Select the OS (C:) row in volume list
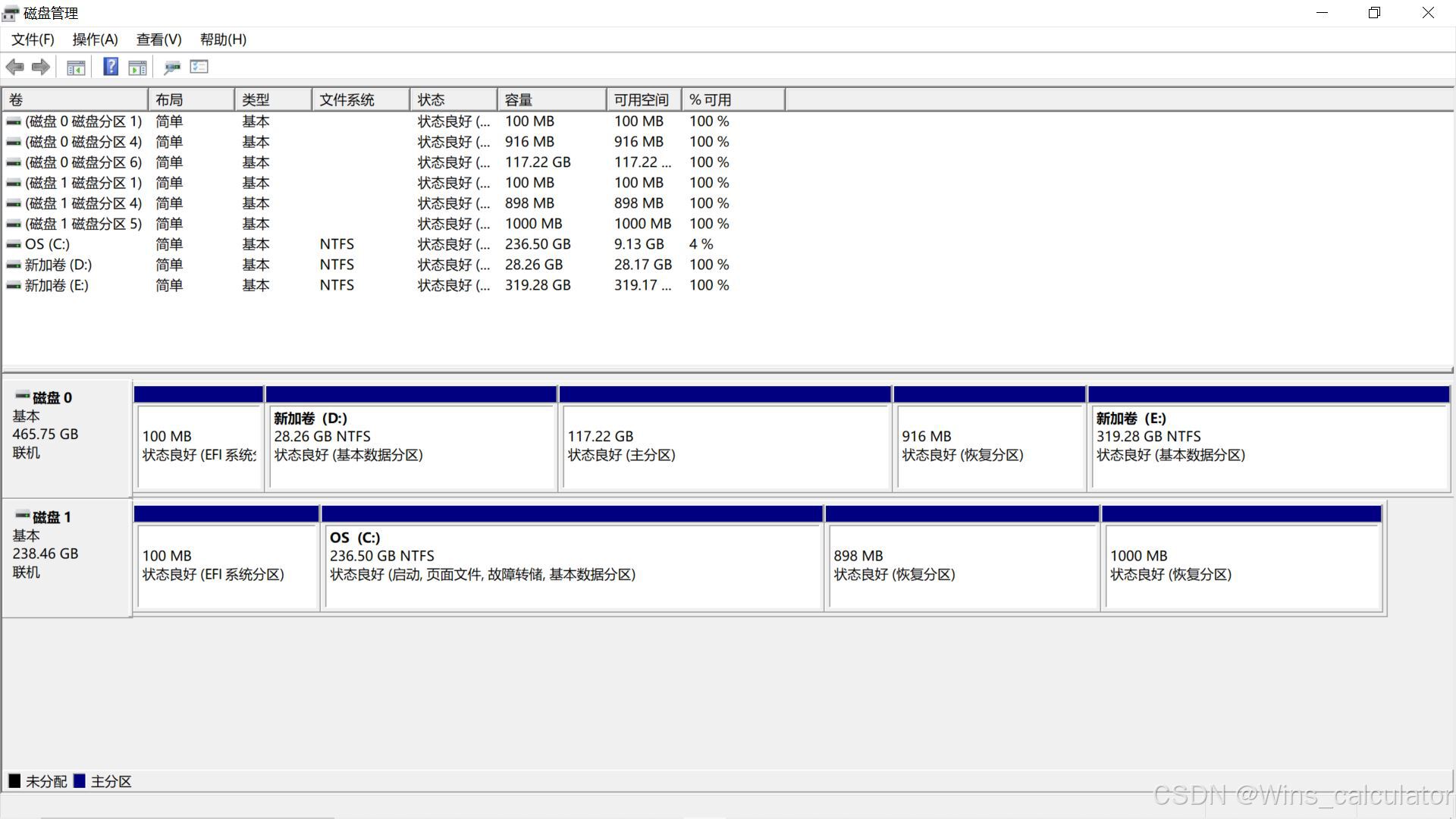1456x819 pixels. point(47,244)
